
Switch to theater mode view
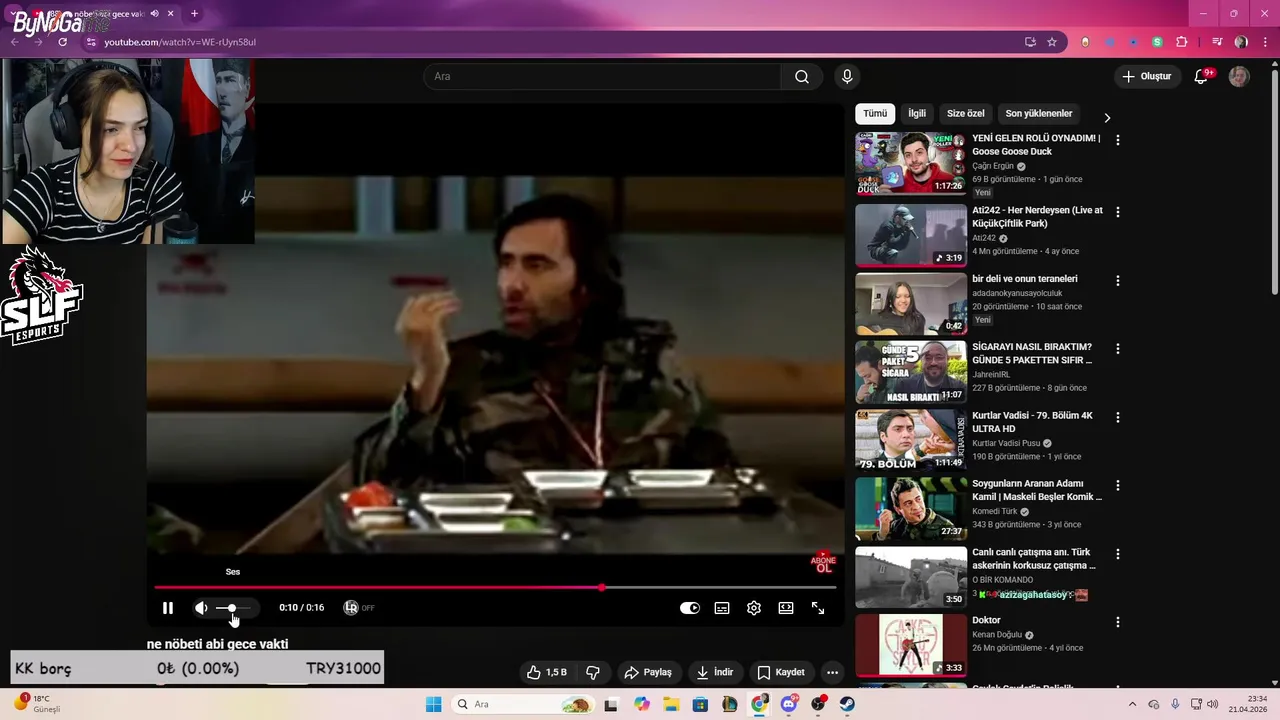pyautogui.click(x=786, y=608)
